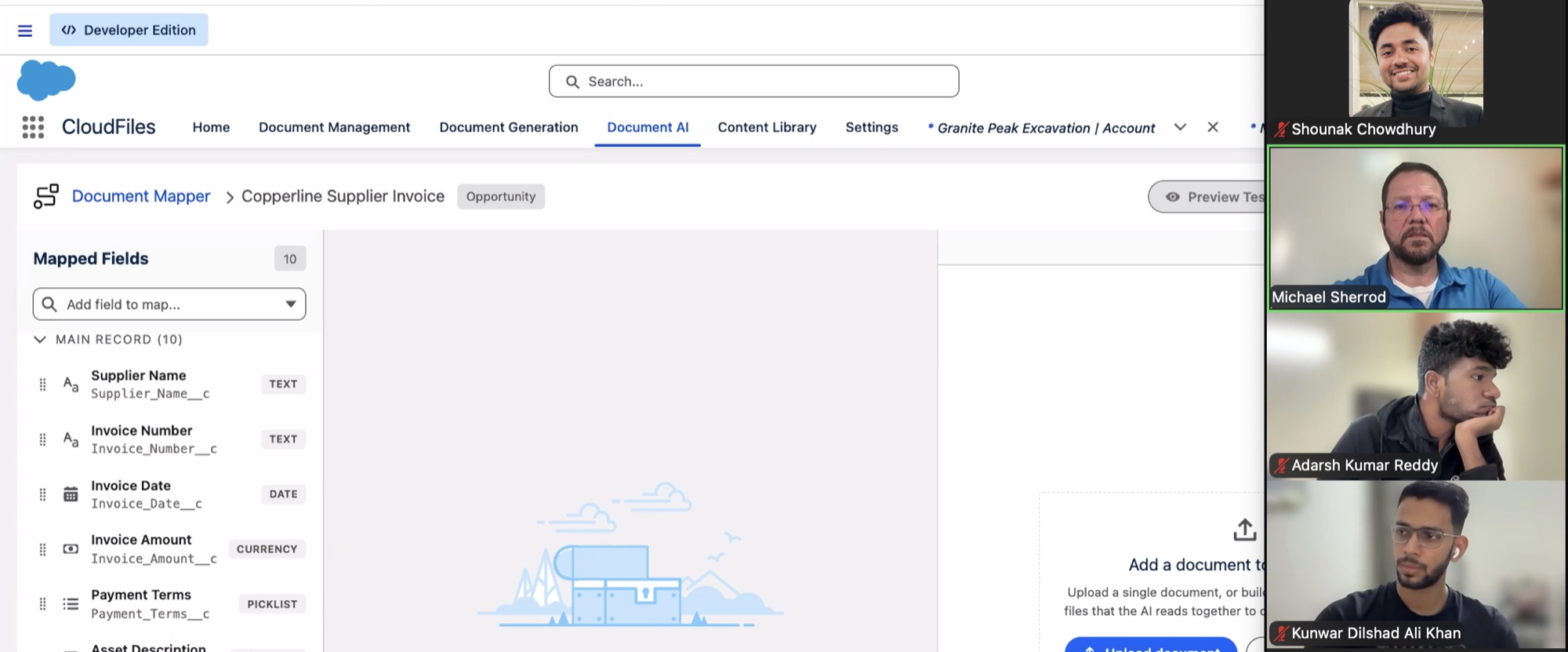Click the Opportunity object badge
This screenshot has height=652, width=1568.
pyautogui.click(x=501, y=196)
